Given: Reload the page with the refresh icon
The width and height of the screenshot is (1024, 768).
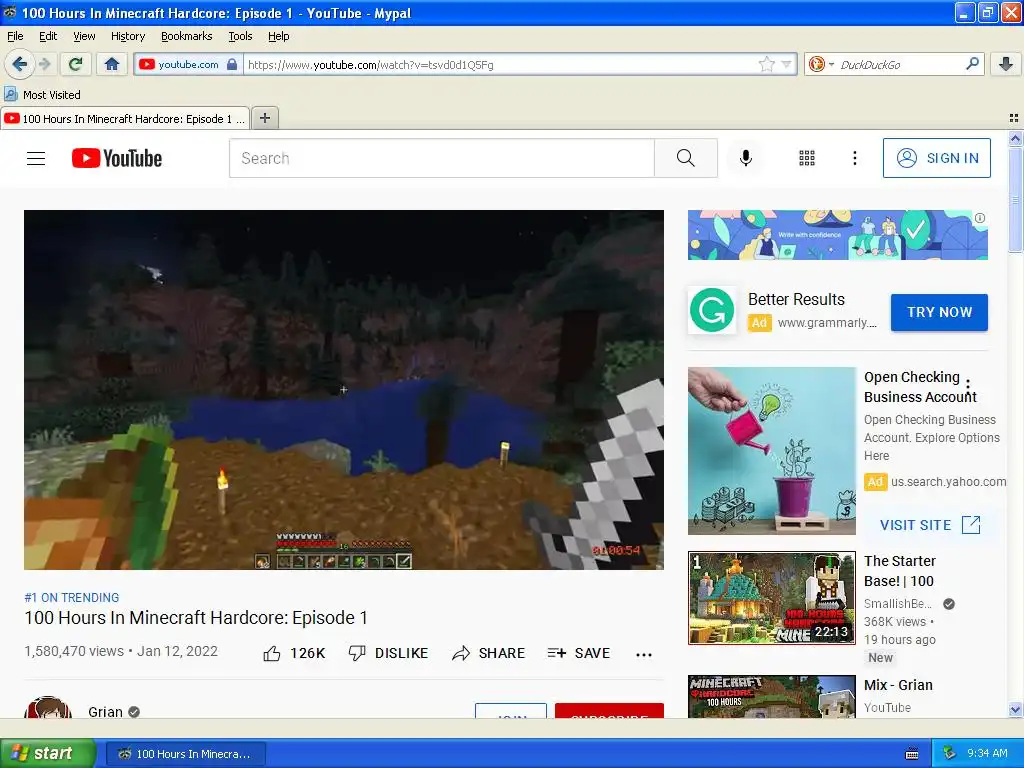Looking at the screenshot, I should tap(76, 64).
